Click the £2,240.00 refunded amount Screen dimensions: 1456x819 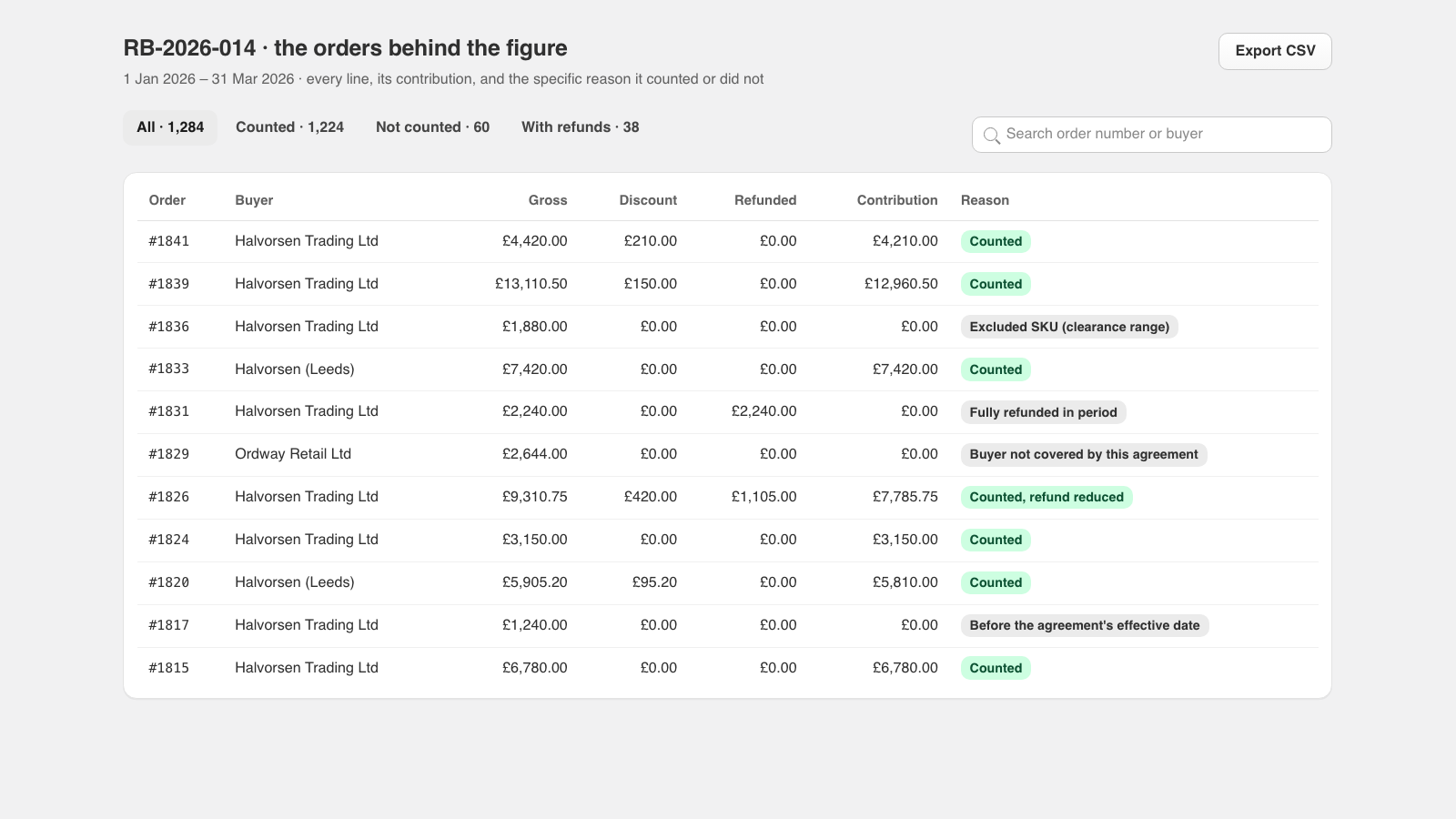pyautogui.click(x=764, y=411)
